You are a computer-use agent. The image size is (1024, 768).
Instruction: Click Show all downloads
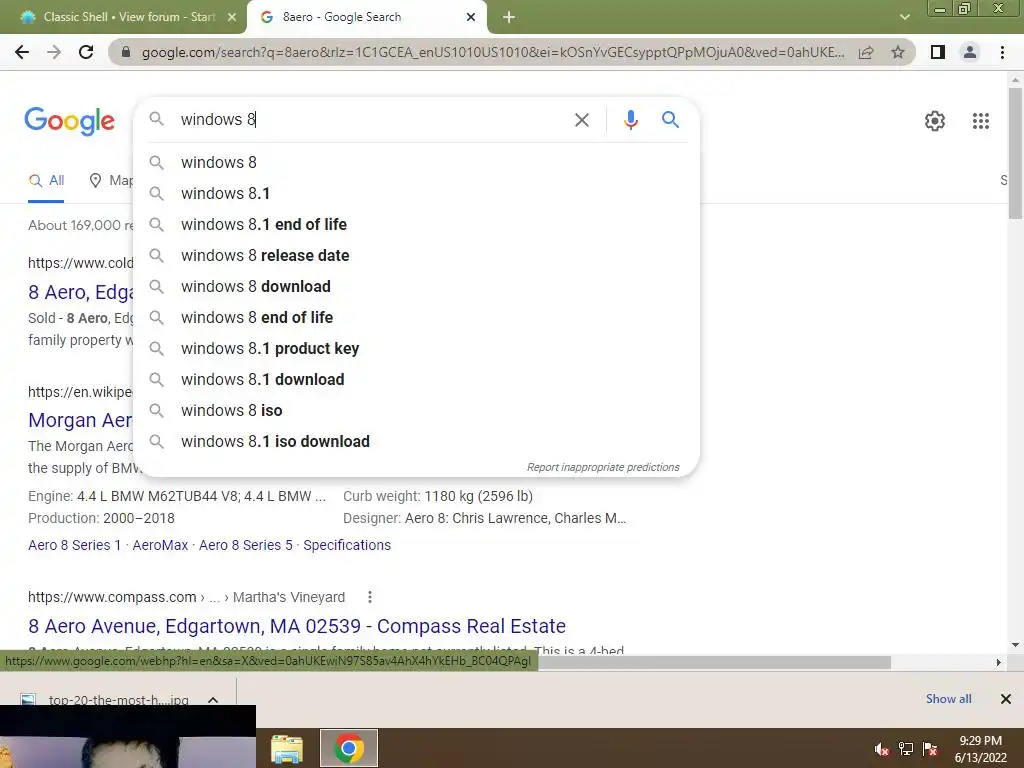(x=948, y=699)
